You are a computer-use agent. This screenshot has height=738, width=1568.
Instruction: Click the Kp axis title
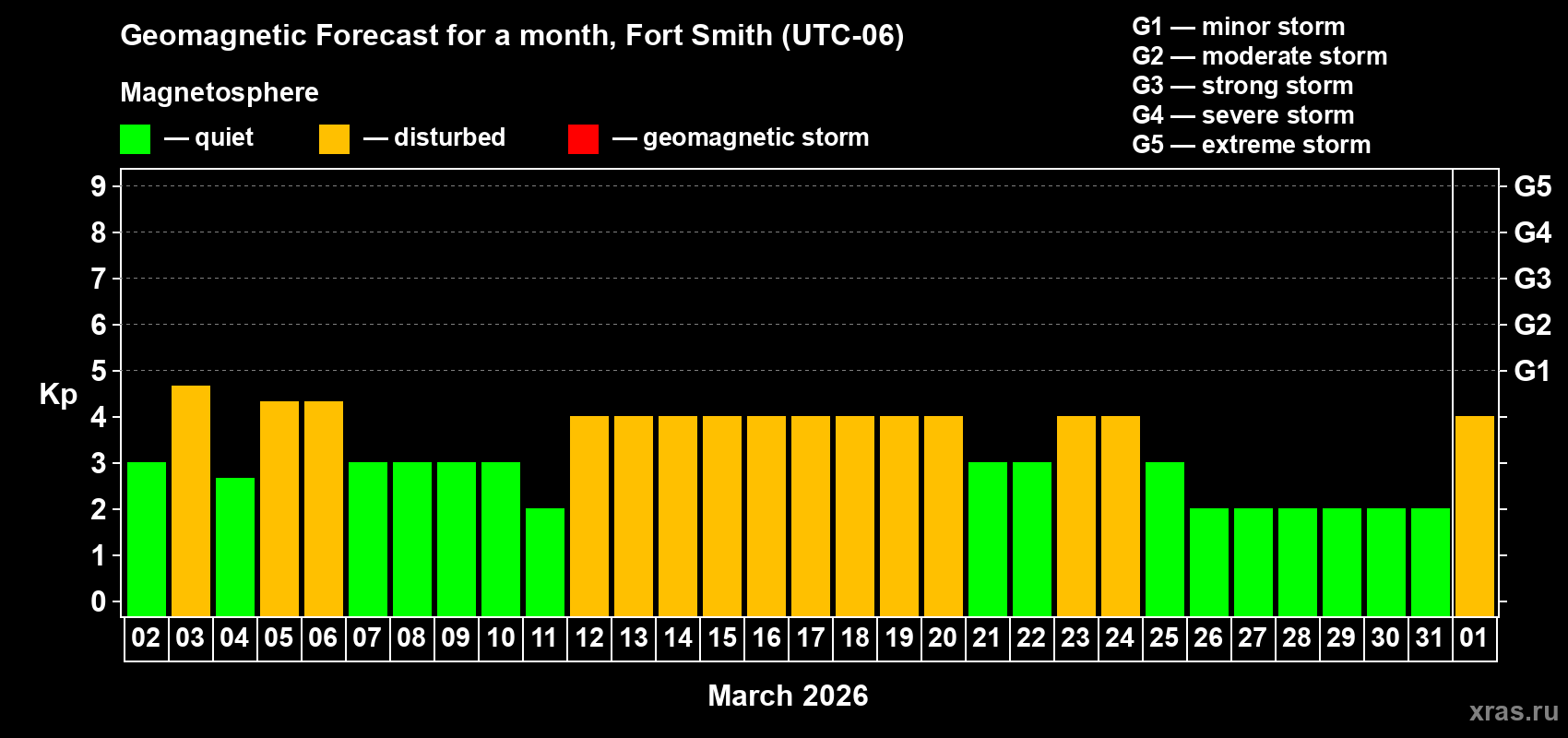coord(58,395)
